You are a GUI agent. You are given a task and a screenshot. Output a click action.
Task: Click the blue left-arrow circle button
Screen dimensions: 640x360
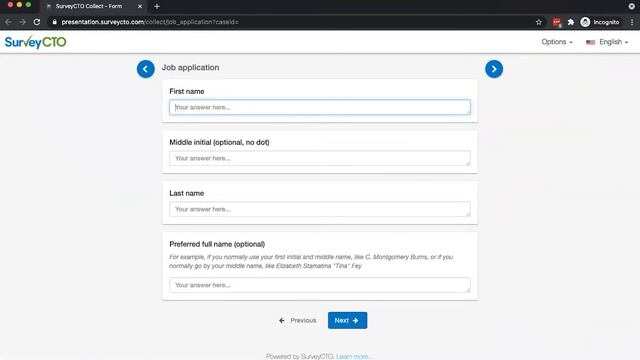(x=146, y=69)
